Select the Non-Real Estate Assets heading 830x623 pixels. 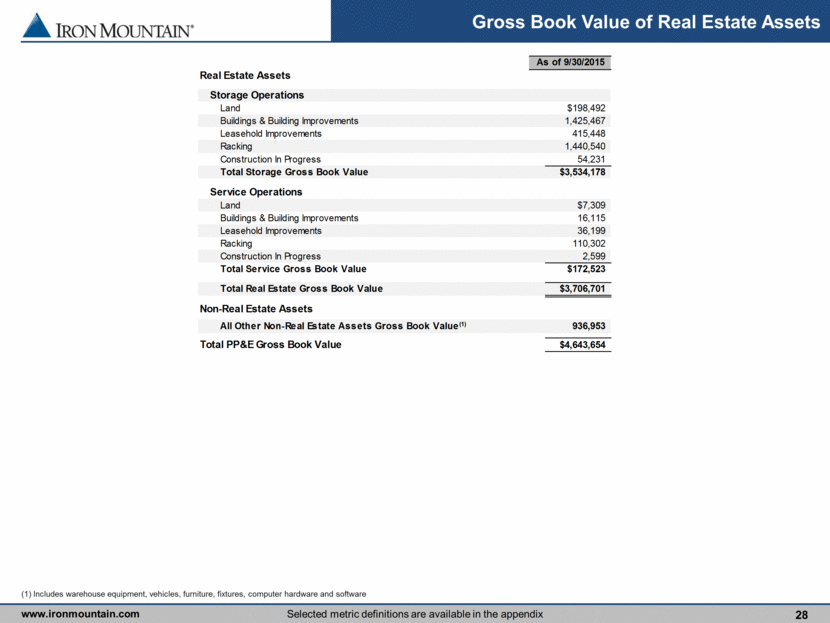[256, 309]
